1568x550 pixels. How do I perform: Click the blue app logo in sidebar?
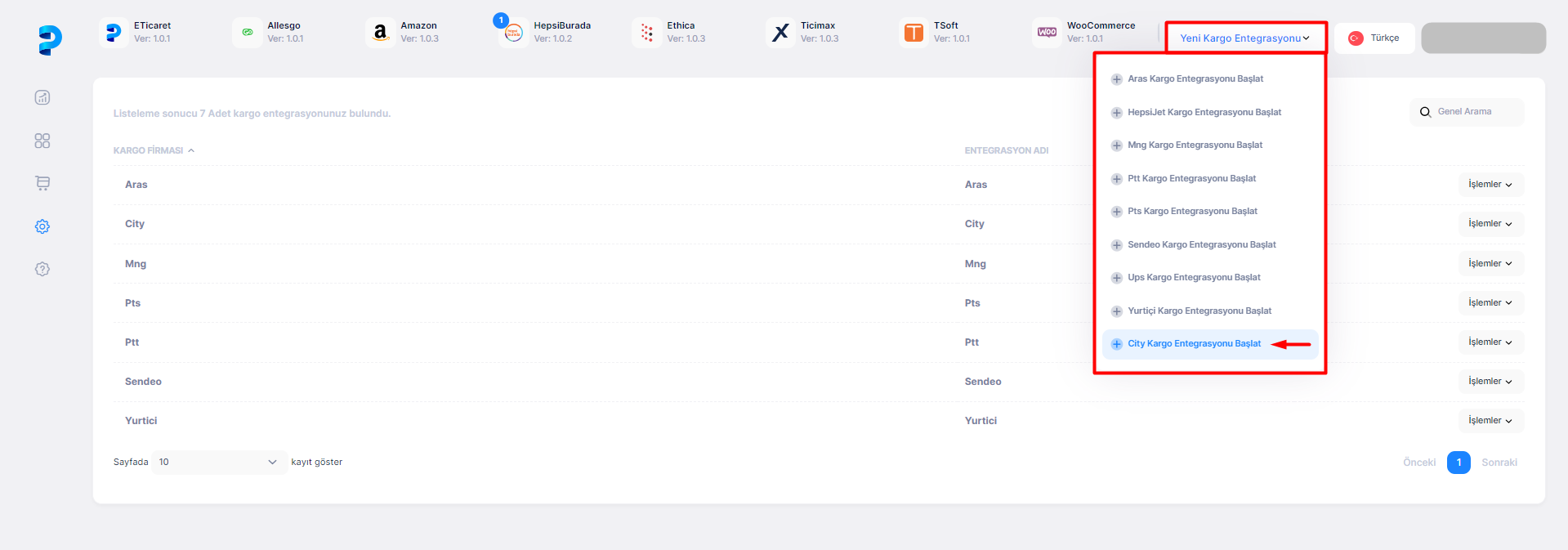tap(50, 39)
